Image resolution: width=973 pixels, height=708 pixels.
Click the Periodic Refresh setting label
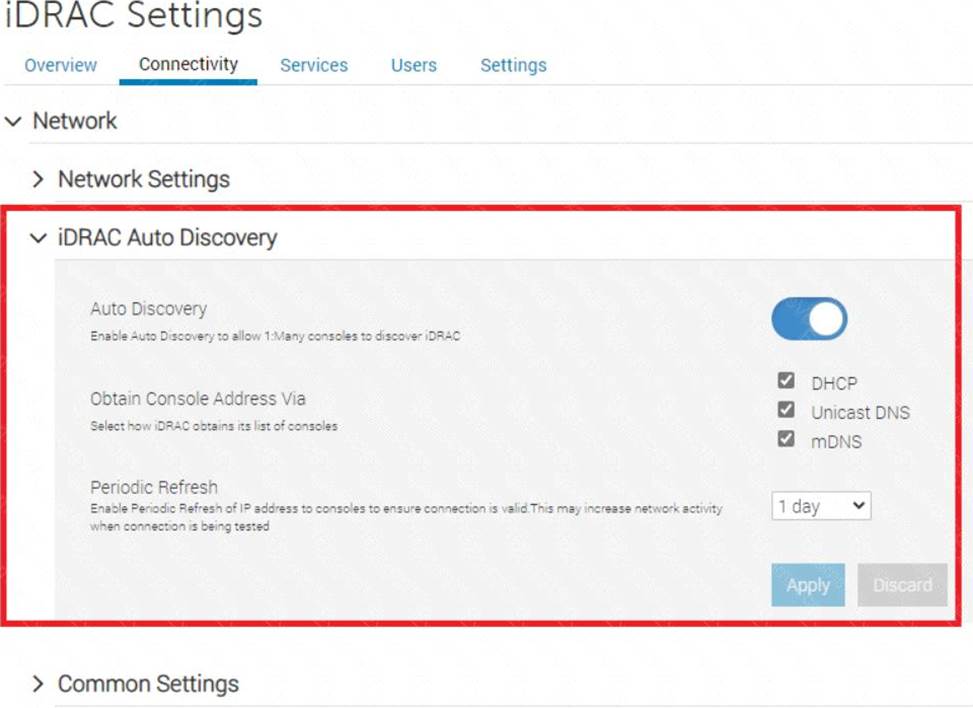[x=154, y=487]
